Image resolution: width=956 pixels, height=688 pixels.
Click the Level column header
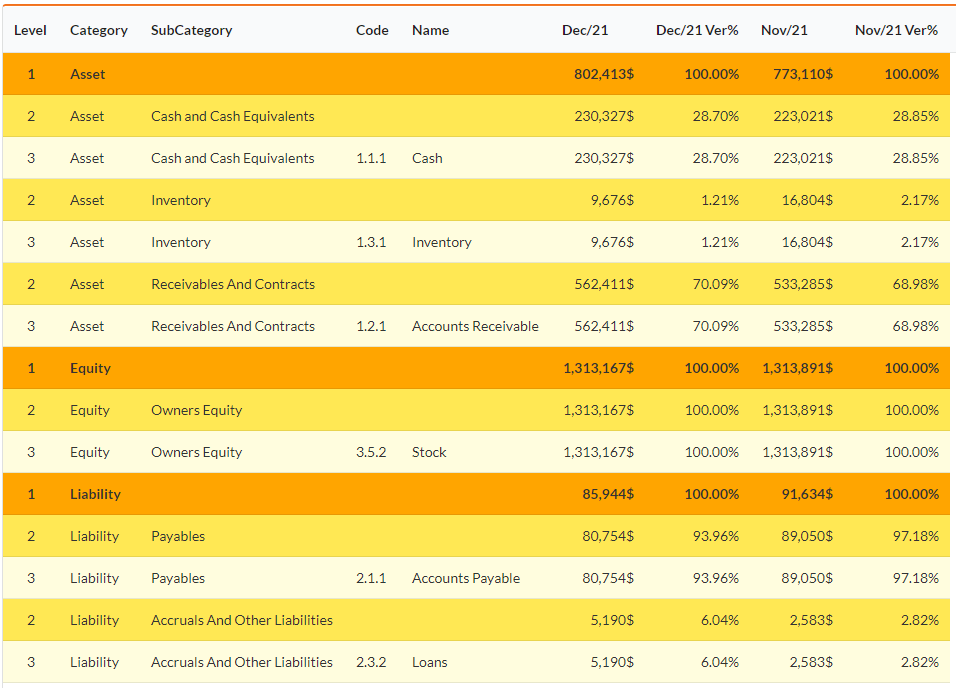pyautogui.click(x=30, y=30)
